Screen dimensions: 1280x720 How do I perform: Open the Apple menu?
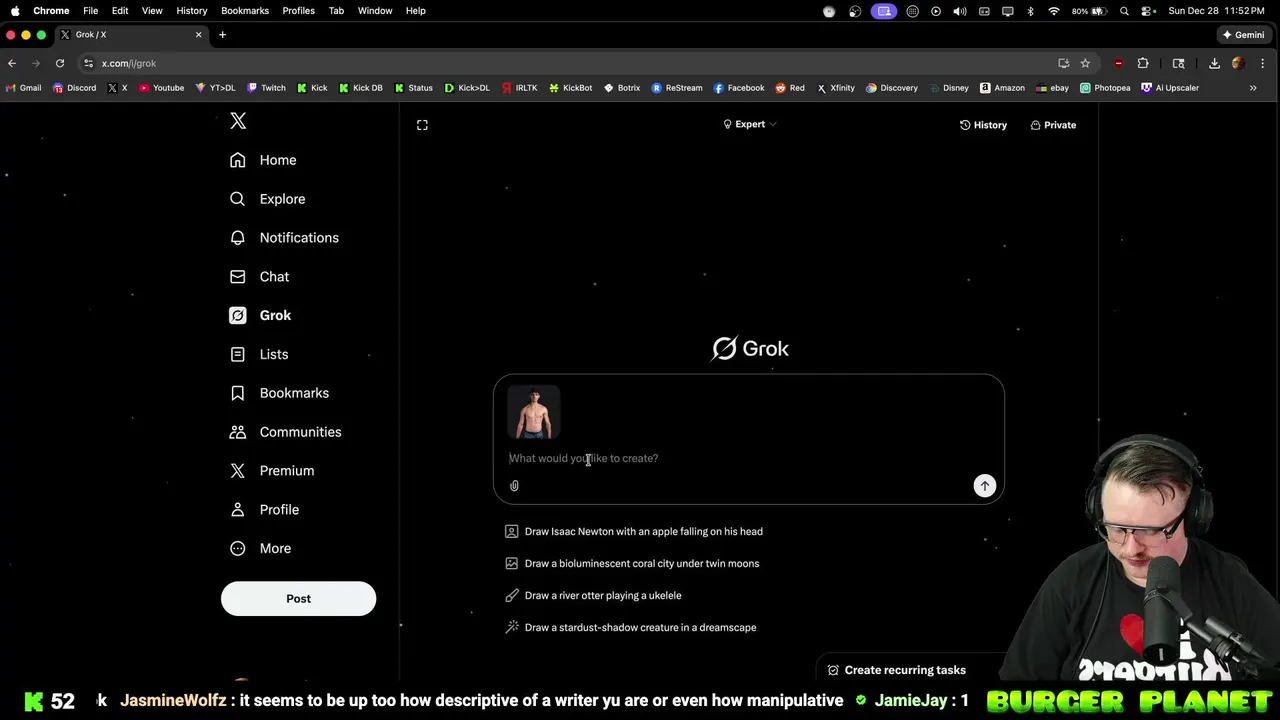15,11
